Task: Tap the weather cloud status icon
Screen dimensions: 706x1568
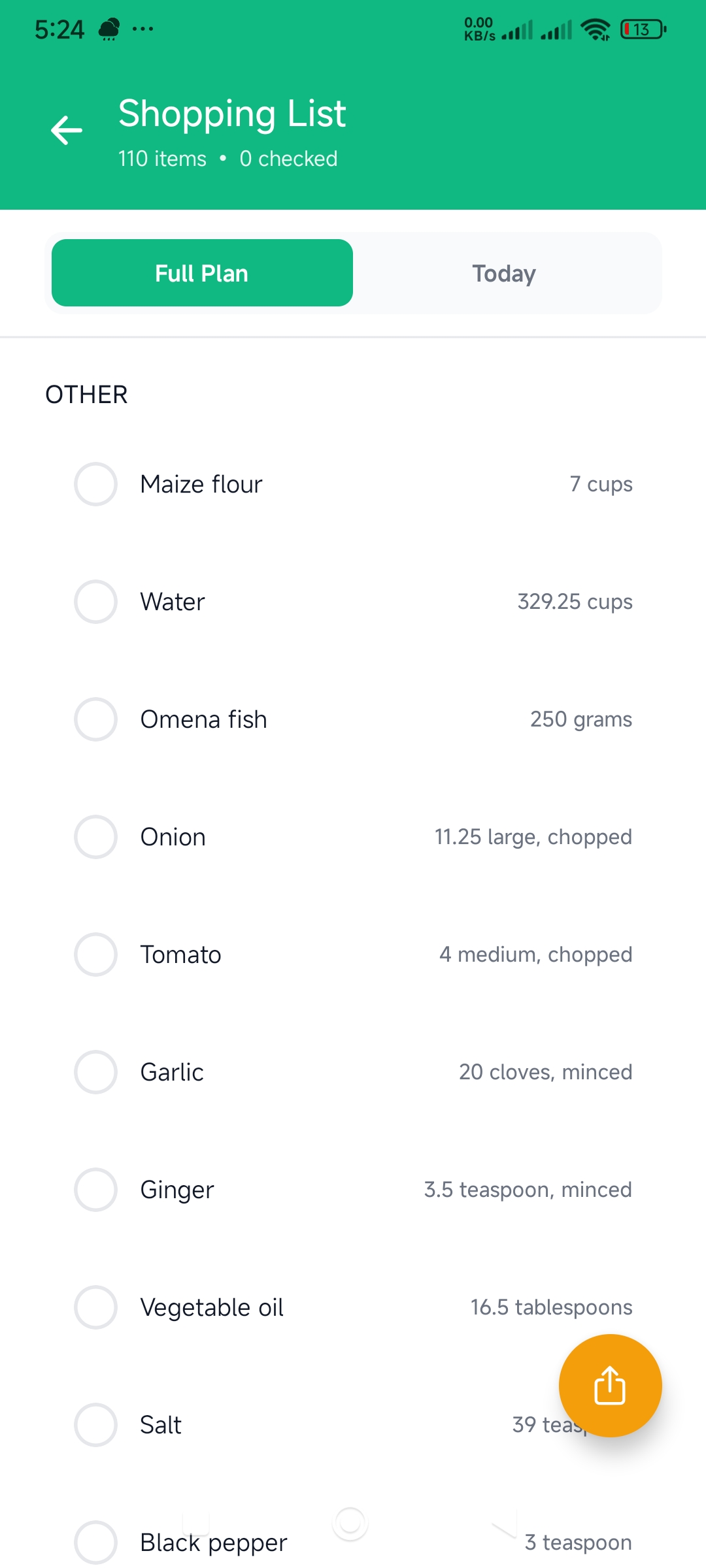Action: coord(109,29)
